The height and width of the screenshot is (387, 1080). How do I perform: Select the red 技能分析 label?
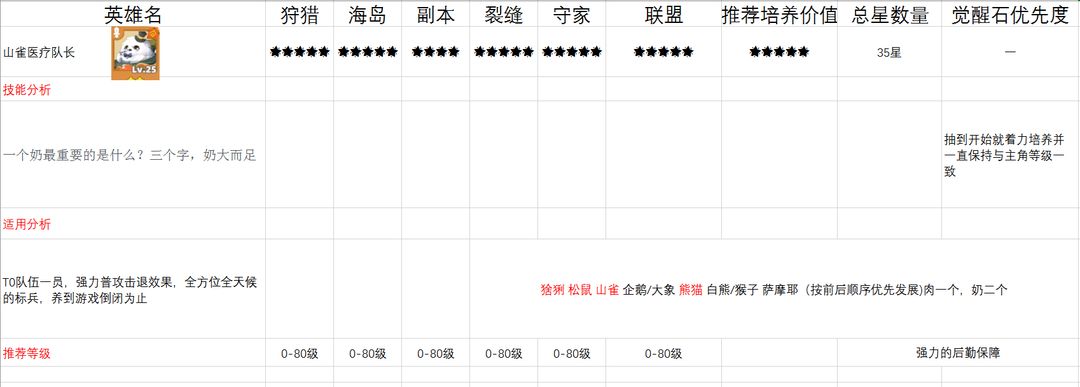click(x=27, y=90)
